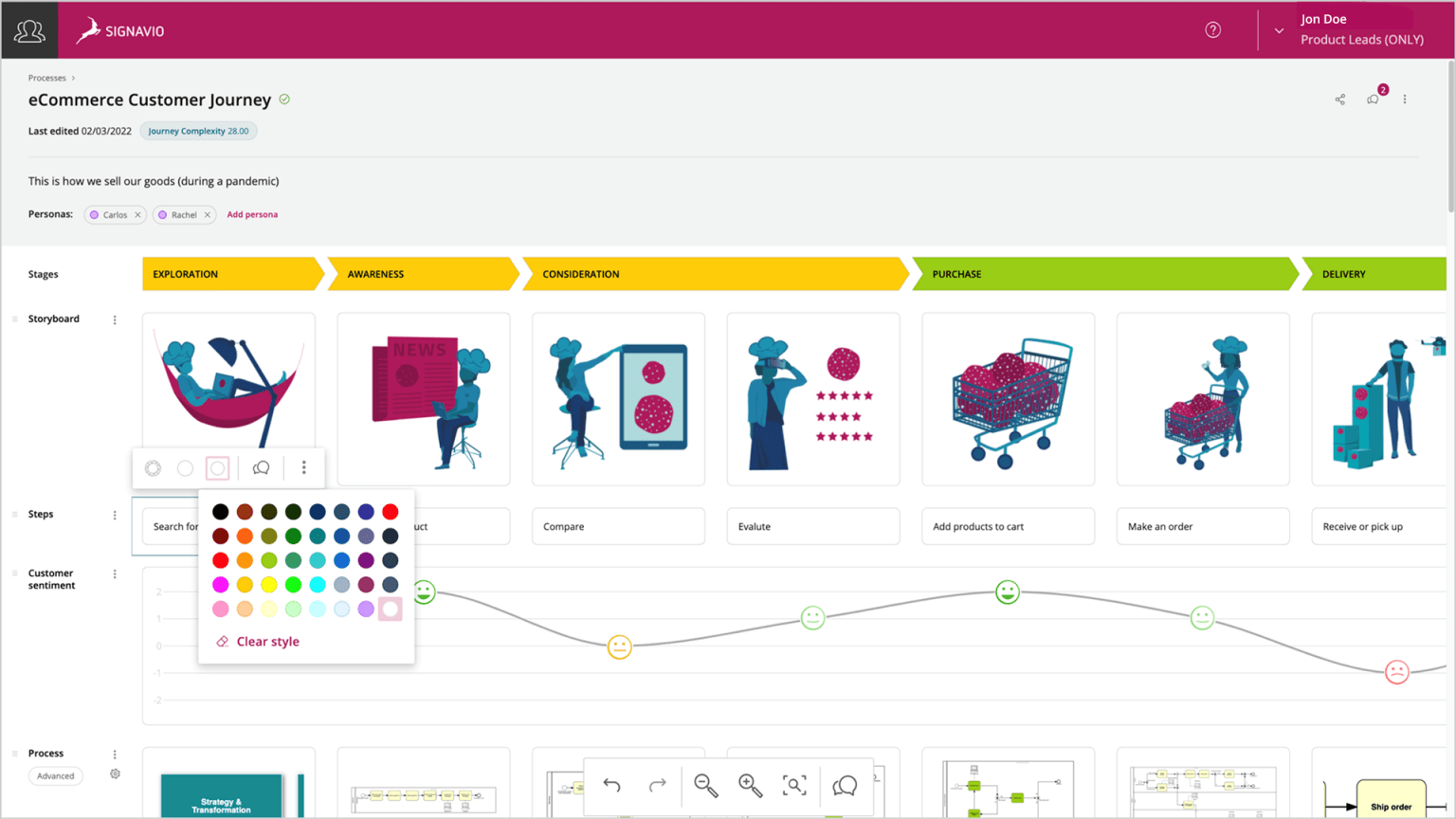Click the Help question mark icon
This screenshot has height=819, width=1456.
(x=1213, y=29)
